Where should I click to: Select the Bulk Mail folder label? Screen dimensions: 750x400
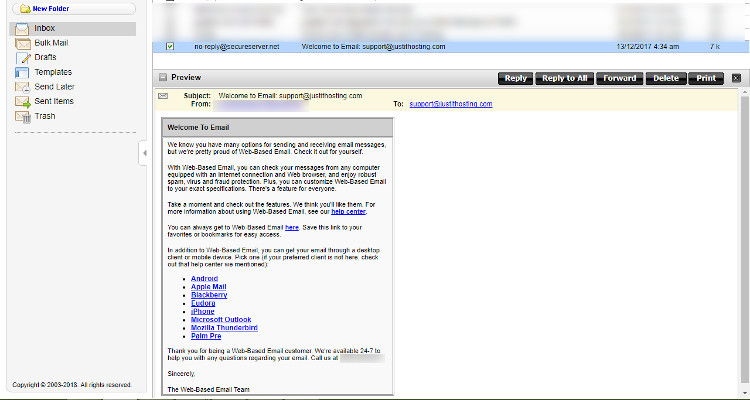coord(51,43)
